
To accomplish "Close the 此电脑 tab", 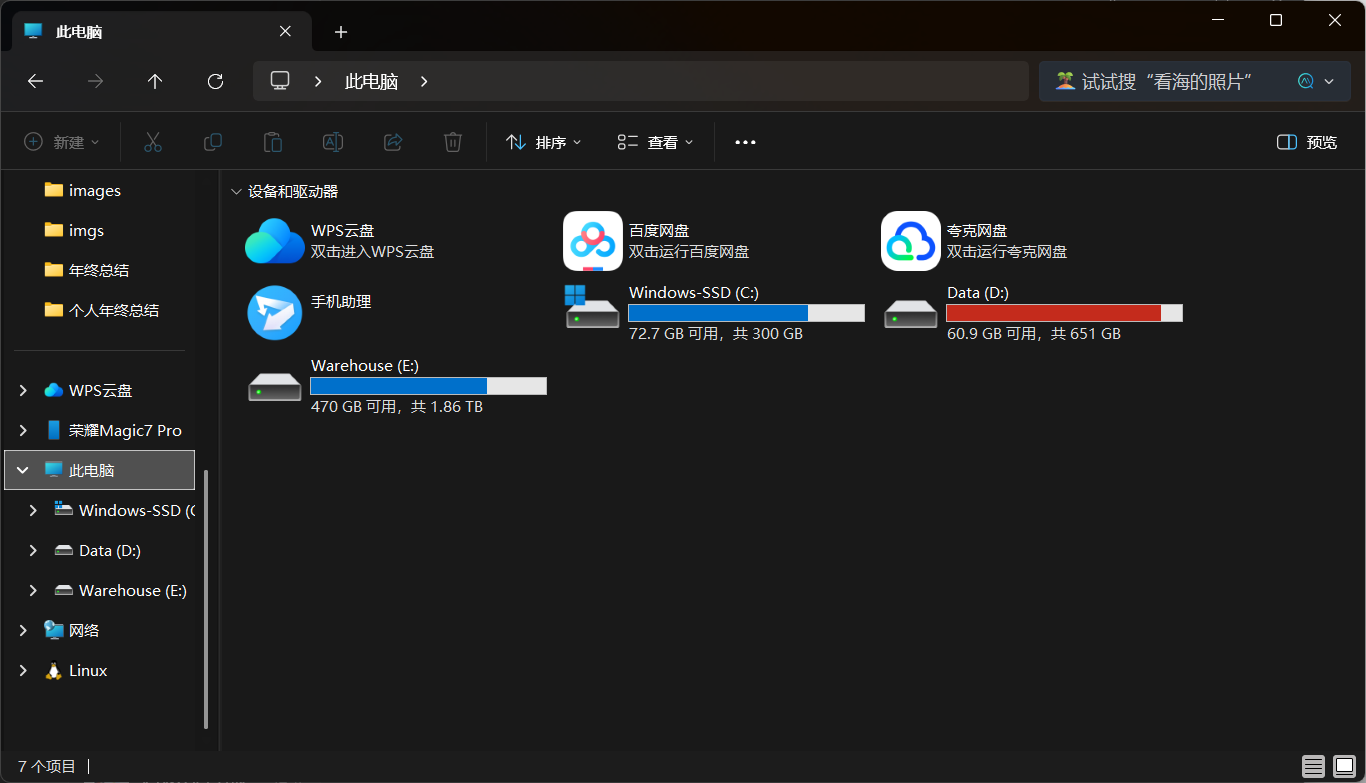I will 285,31.
